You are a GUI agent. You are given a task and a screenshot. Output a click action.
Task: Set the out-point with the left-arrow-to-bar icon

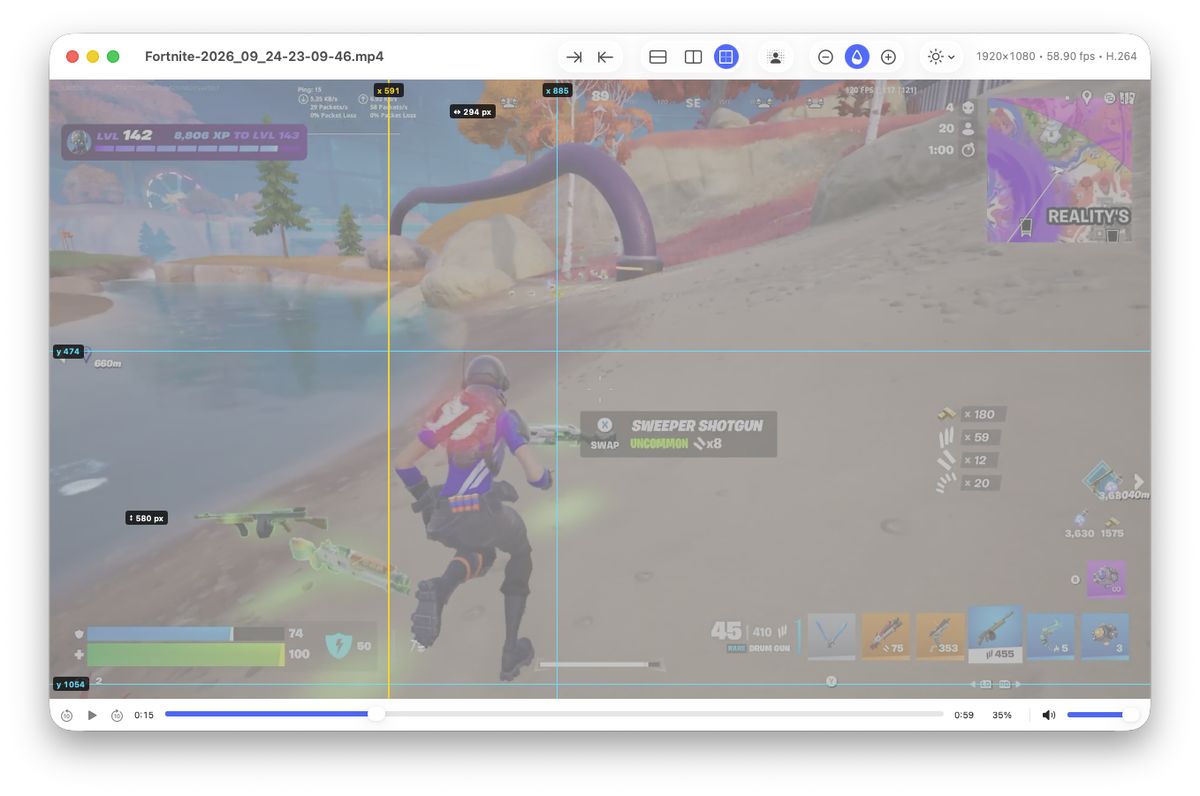pyautogui.click(x=605, y=57)
